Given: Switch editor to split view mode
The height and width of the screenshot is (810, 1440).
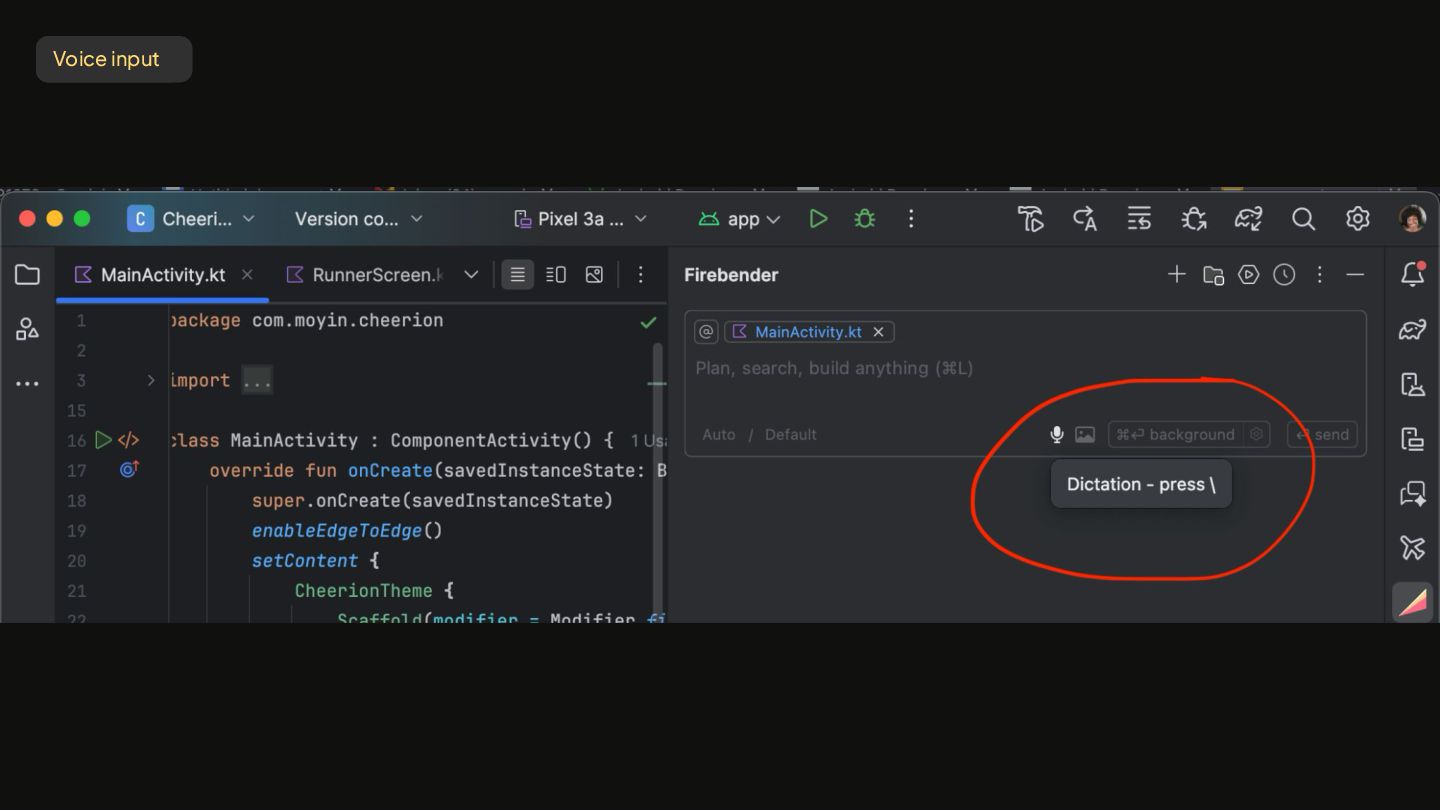Looking at the screenshot, I should [556, 275].
